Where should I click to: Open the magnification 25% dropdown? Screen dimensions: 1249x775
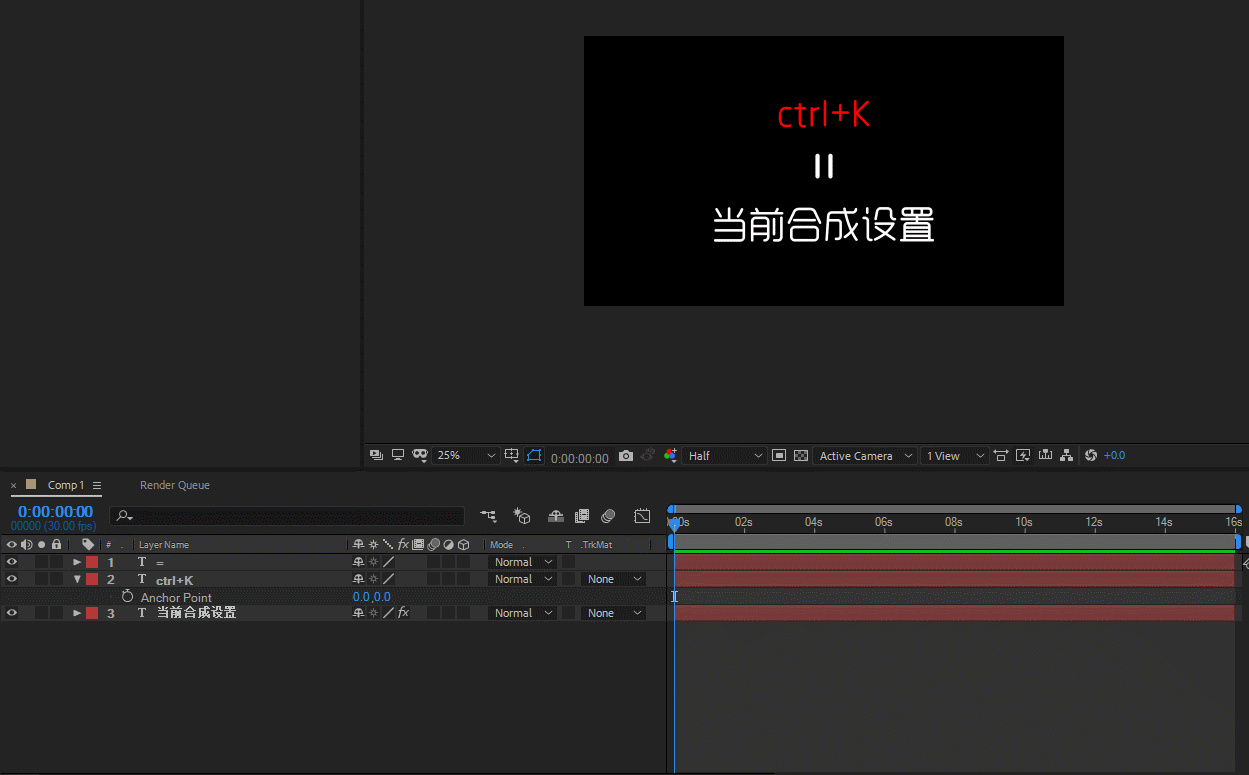pyautogui.click(x=466, y=455)
